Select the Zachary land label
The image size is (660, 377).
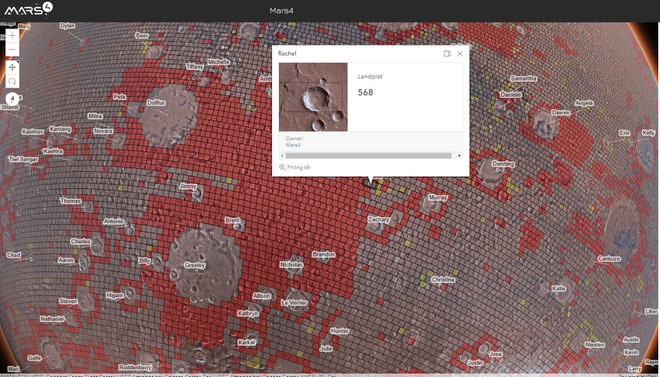click(x=379, y=220)
